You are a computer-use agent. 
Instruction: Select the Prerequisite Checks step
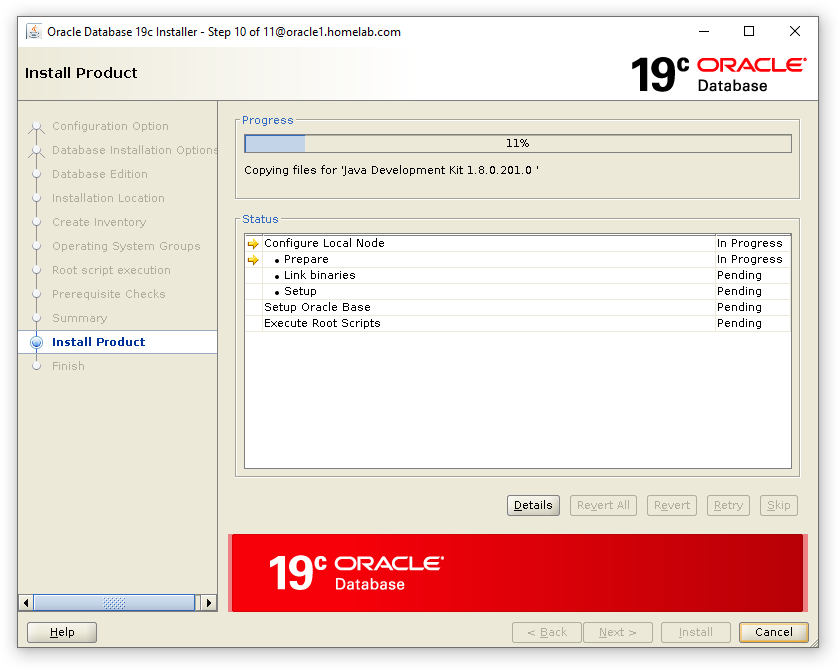point(108,294)
